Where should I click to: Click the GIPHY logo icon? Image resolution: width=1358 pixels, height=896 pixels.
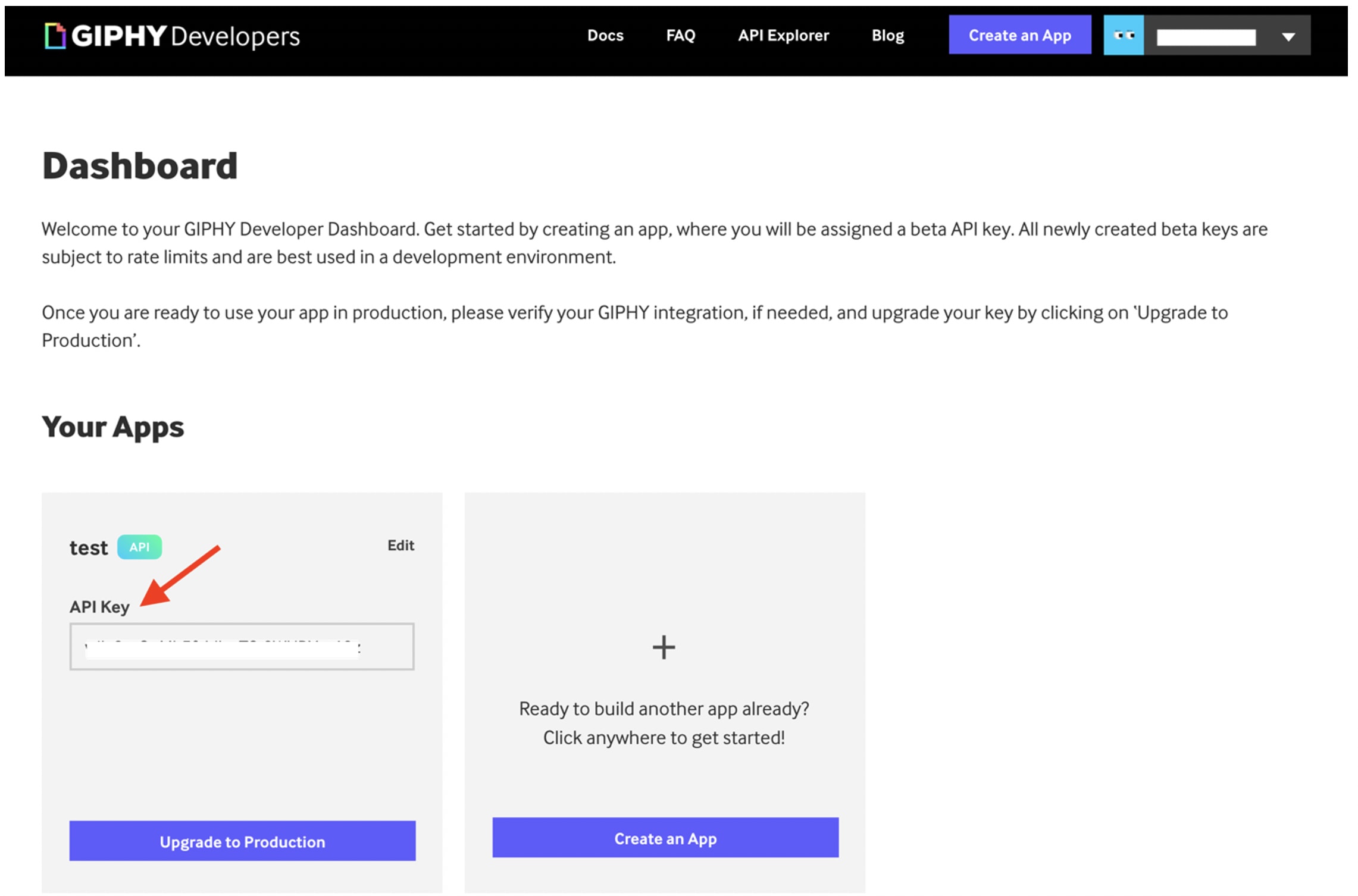pos(55,36)
